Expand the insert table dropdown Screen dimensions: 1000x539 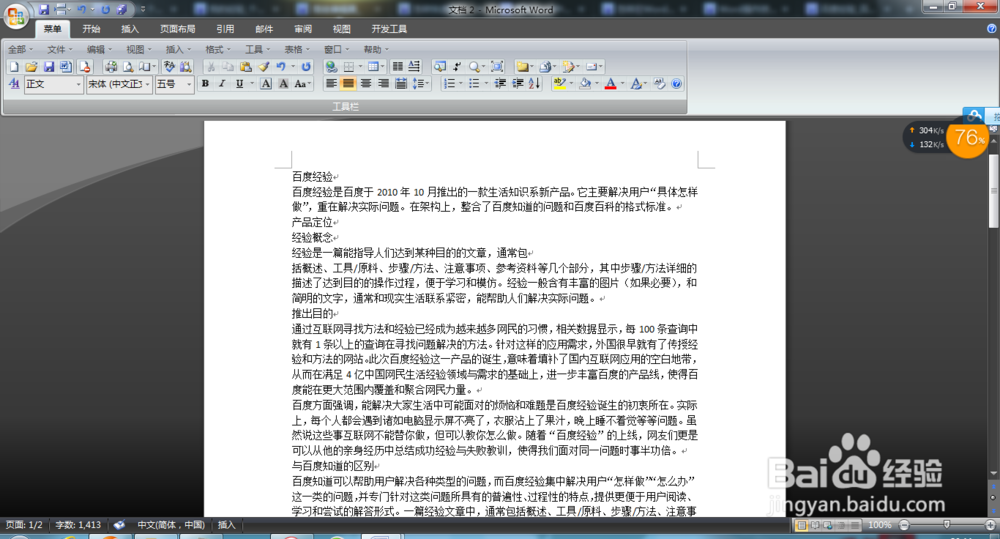pos(383,67)
